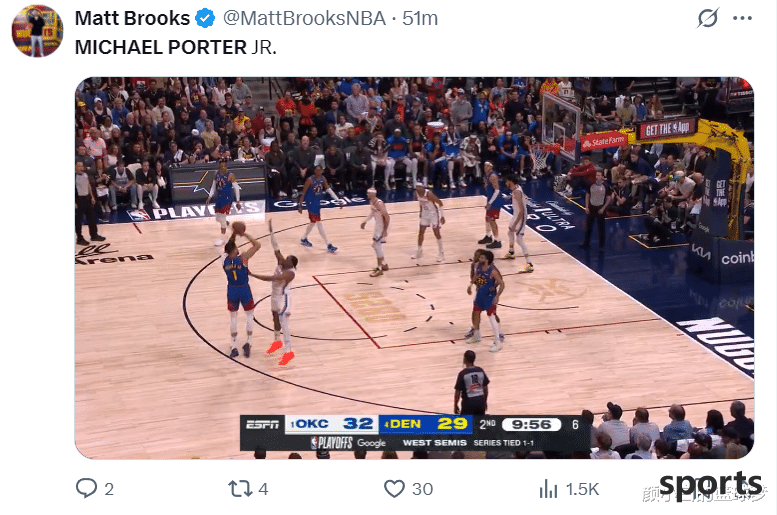Click the blue verified badge icon

click(205, 18)
